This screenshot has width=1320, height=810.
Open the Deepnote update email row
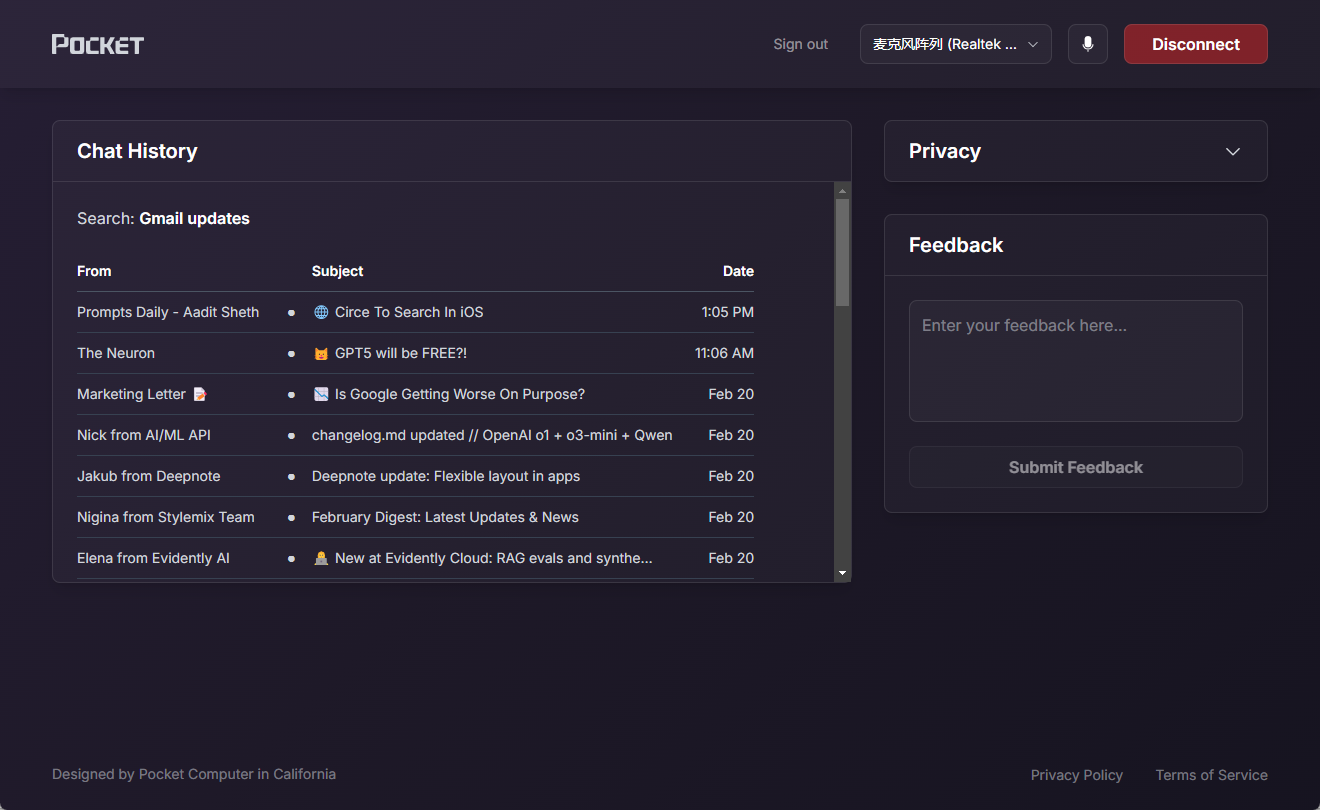coord(415,476)
